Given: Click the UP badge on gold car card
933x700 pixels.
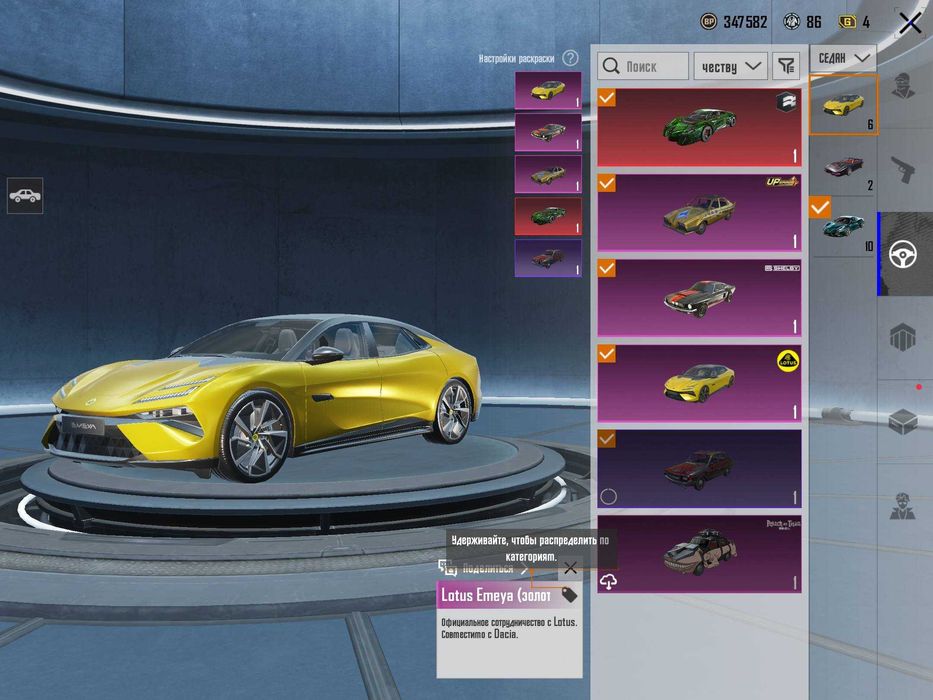Looking at the screenshot, I should point(782,182).
